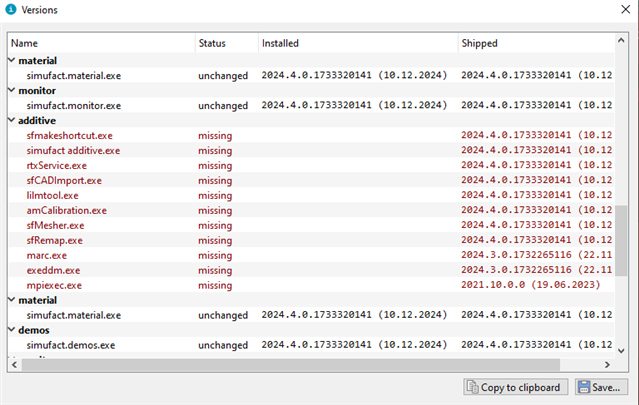Close the Versions dialog

[x=626, y=9]
